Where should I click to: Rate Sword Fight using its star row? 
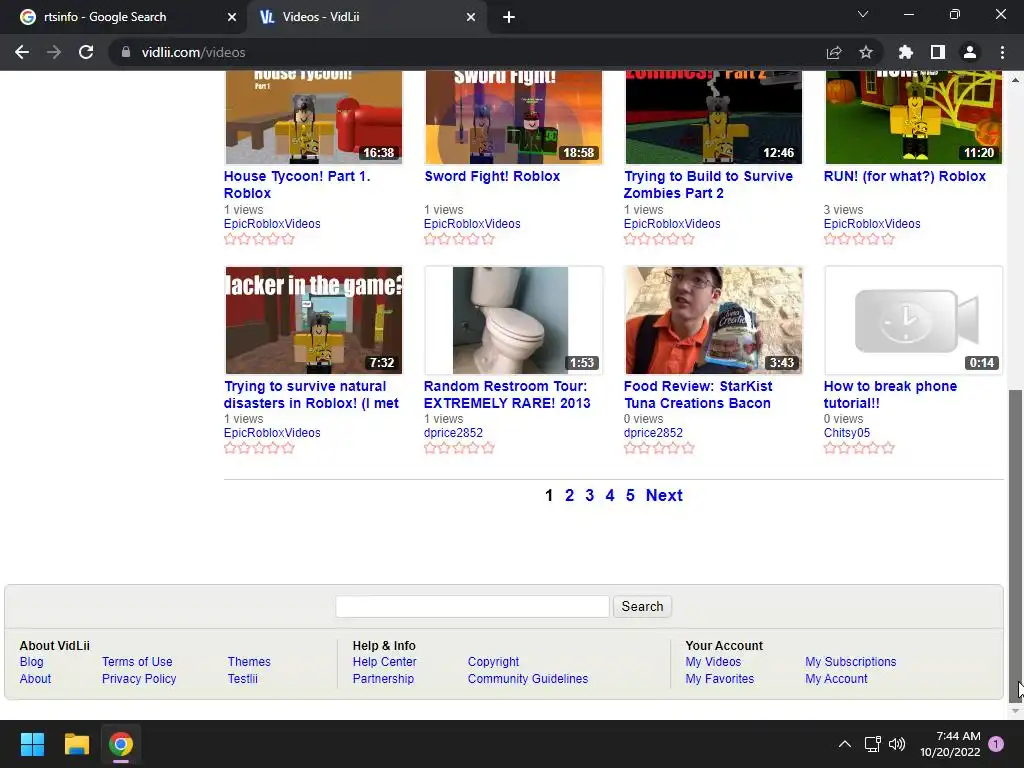click(x=459, y=239)
